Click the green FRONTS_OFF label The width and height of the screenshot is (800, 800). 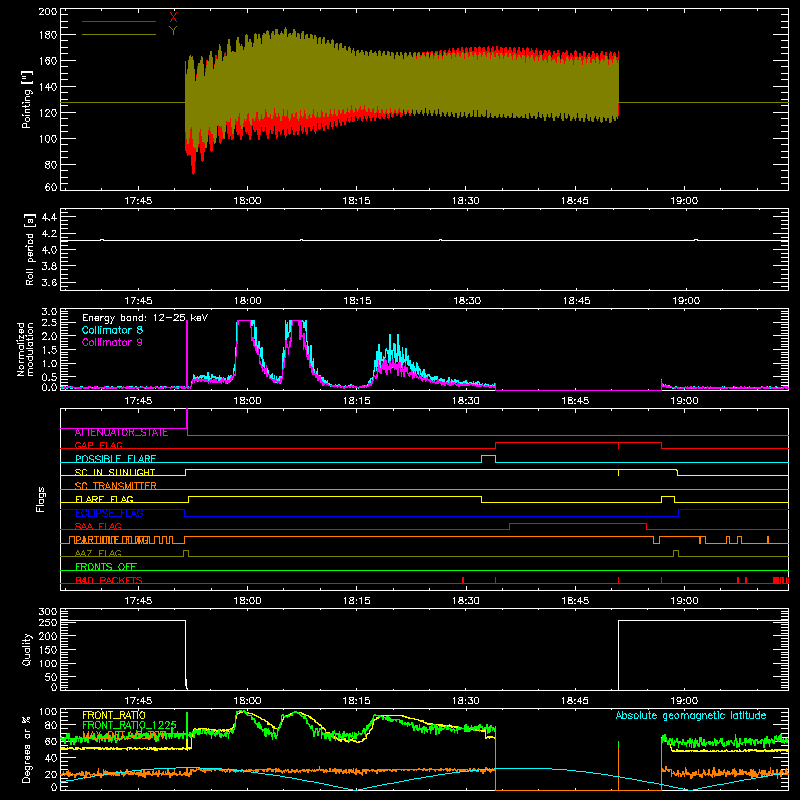pyautogui.click(x=106, y=566)
